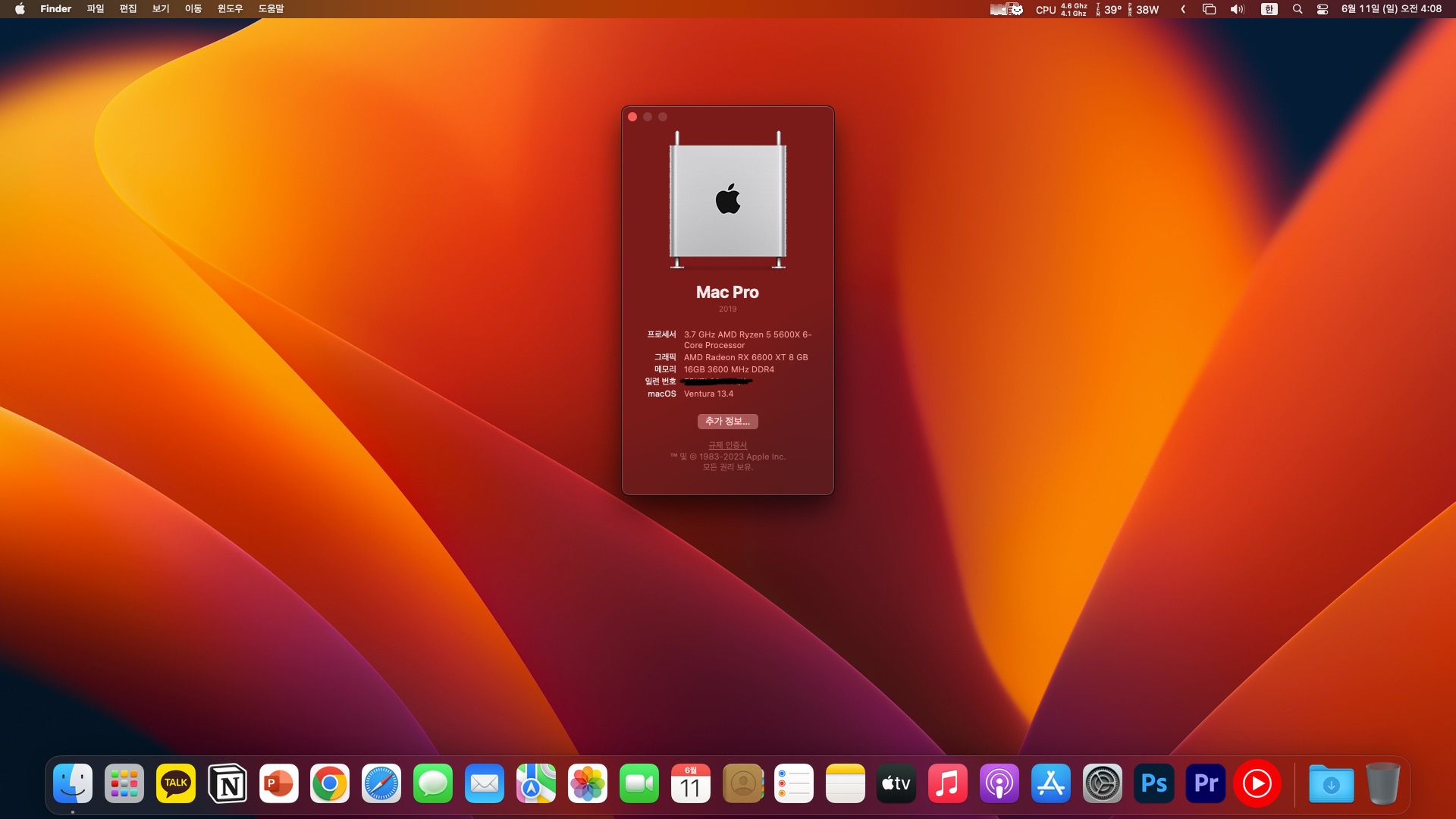Select the AMD Ryzen 5 5600X processor text
1456x819 pixels.
[748, 340]
